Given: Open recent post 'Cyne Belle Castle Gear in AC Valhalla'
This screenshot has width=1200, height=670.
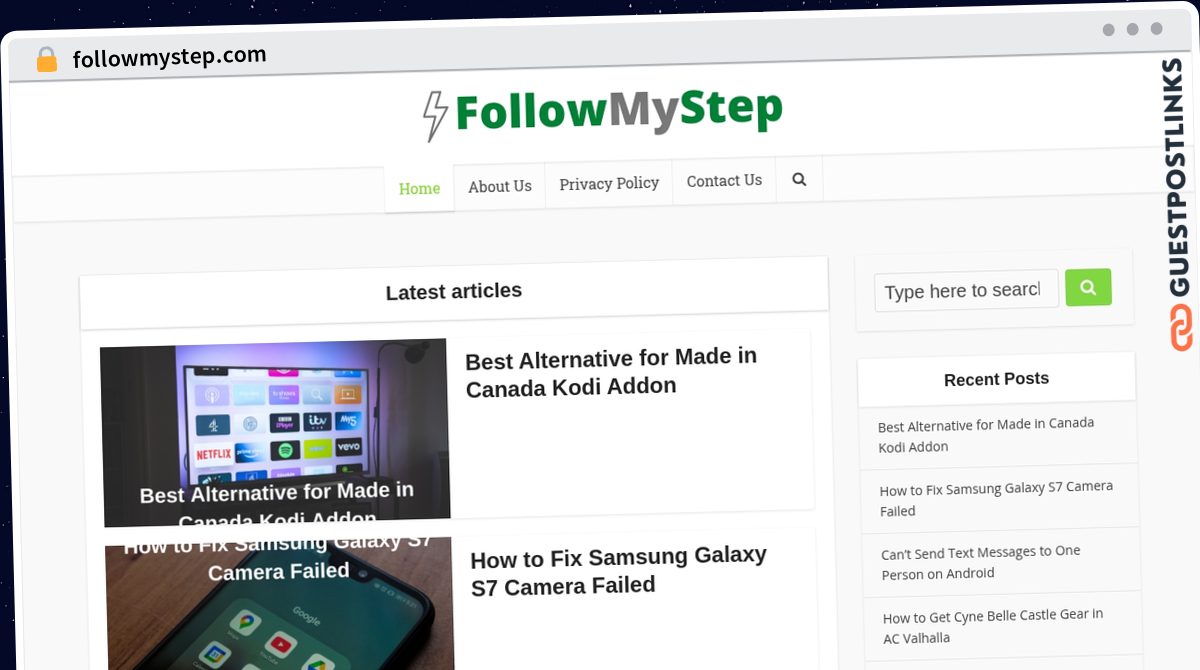Looking at the screenshot, I should click(x=993, y=626).
